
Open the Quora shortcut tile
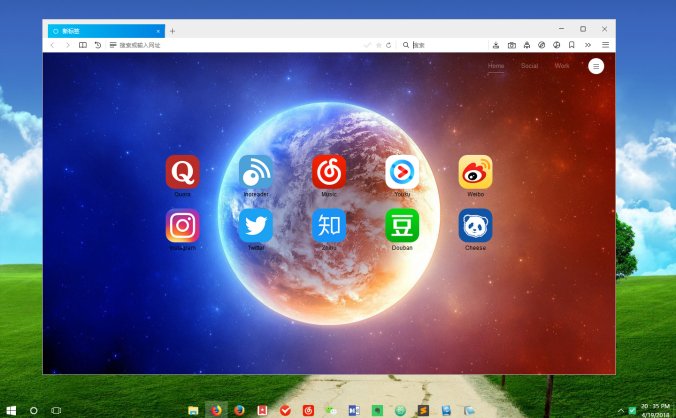(x=182, y=172)
